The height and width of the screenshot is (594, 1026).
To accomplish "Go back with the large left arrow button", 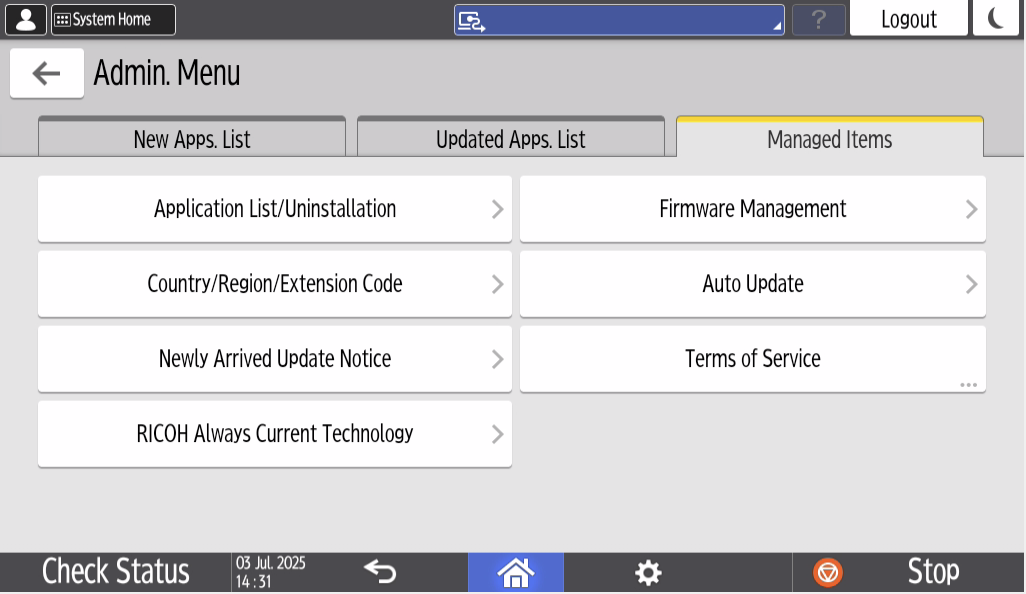I will 46,72.
